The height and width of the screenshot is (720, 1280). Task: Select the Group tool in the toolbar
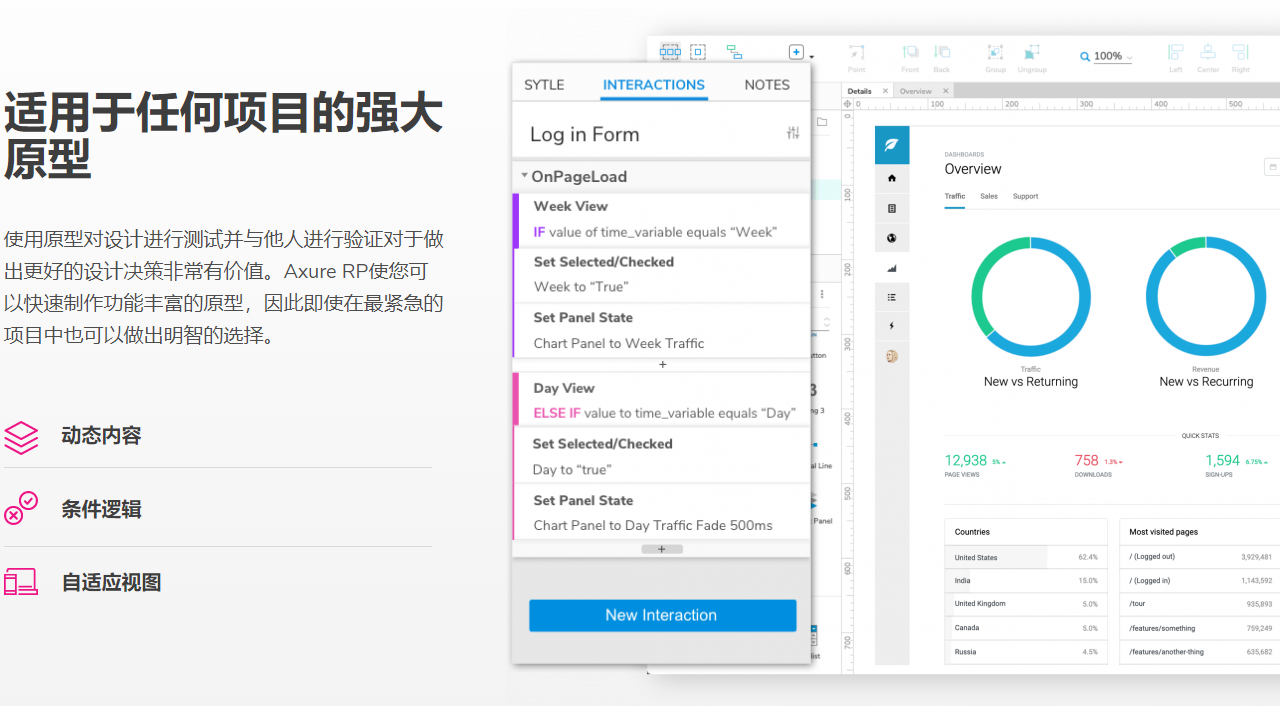(995, 52)
